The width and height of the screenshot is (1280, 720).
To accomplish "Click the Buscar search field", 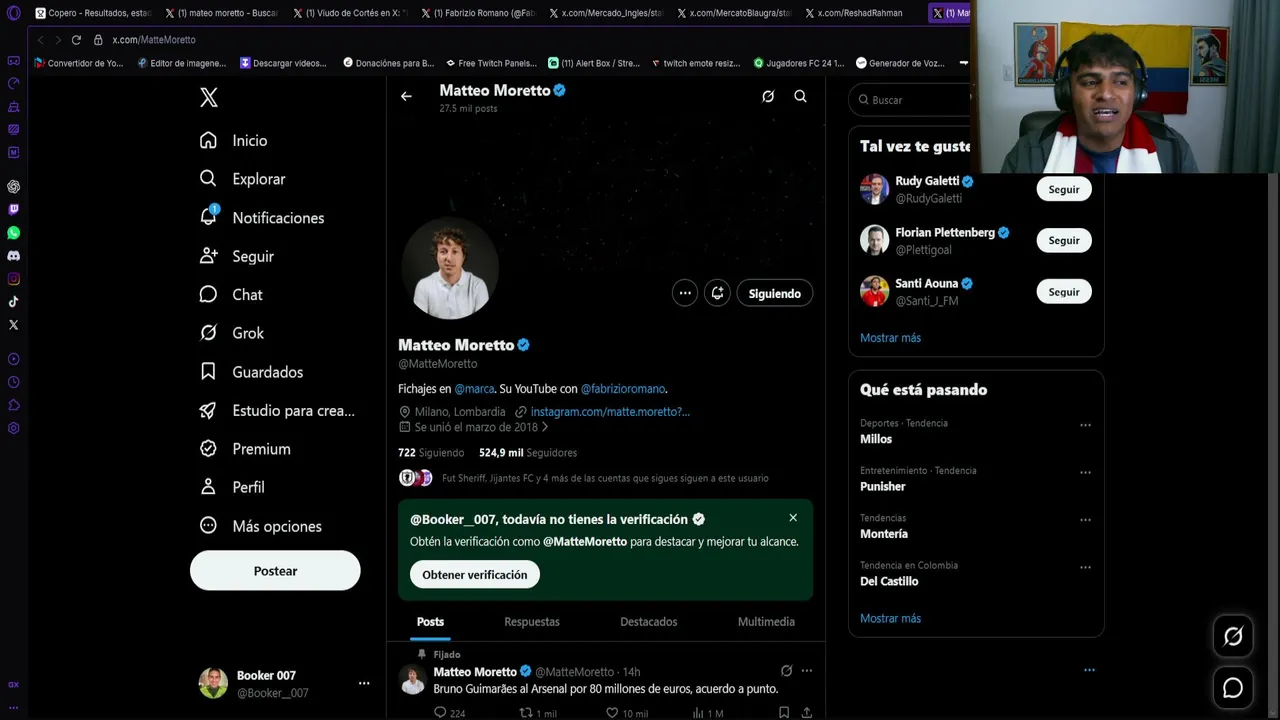I will click(x=910, y=100).
